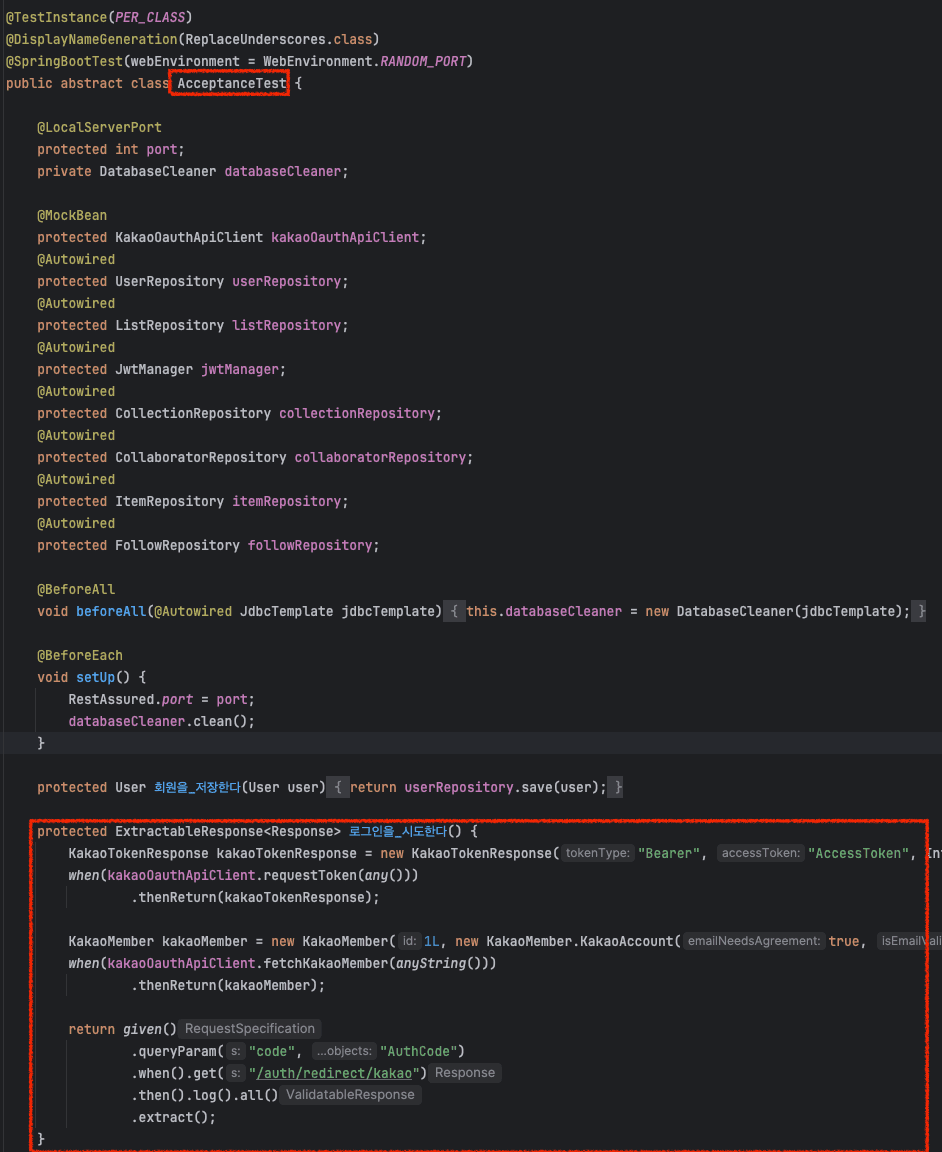Click the ValidatableResponse inlay hint
The width and height of the screenshot is (942, 1152).
click(350, 1095)
